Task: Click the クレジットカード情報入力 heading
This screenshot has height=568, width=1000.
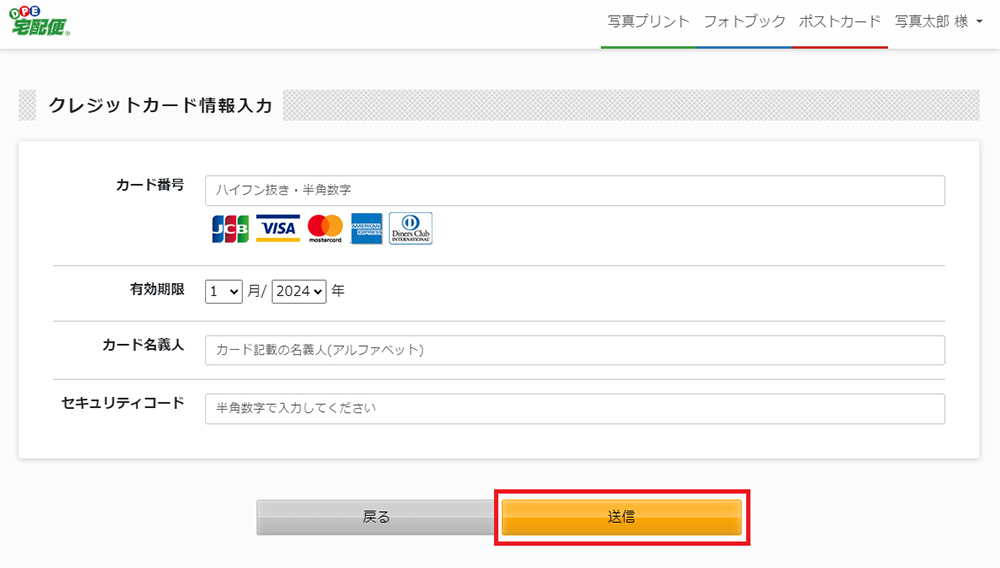Action: tap(161, 105)
